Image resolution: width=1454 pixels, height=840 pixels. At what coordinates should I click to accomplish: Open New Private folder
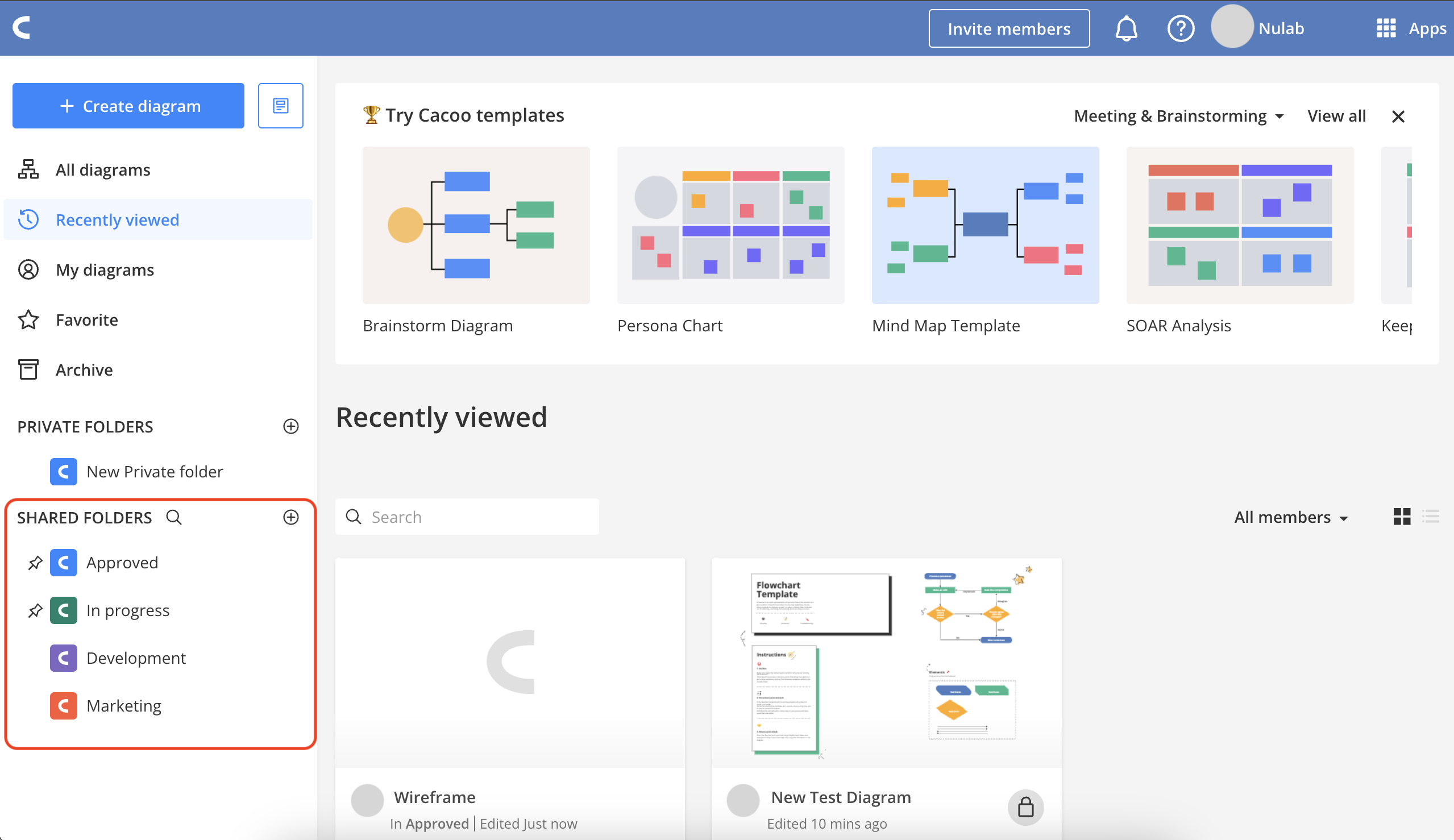[x=155, y=471]
